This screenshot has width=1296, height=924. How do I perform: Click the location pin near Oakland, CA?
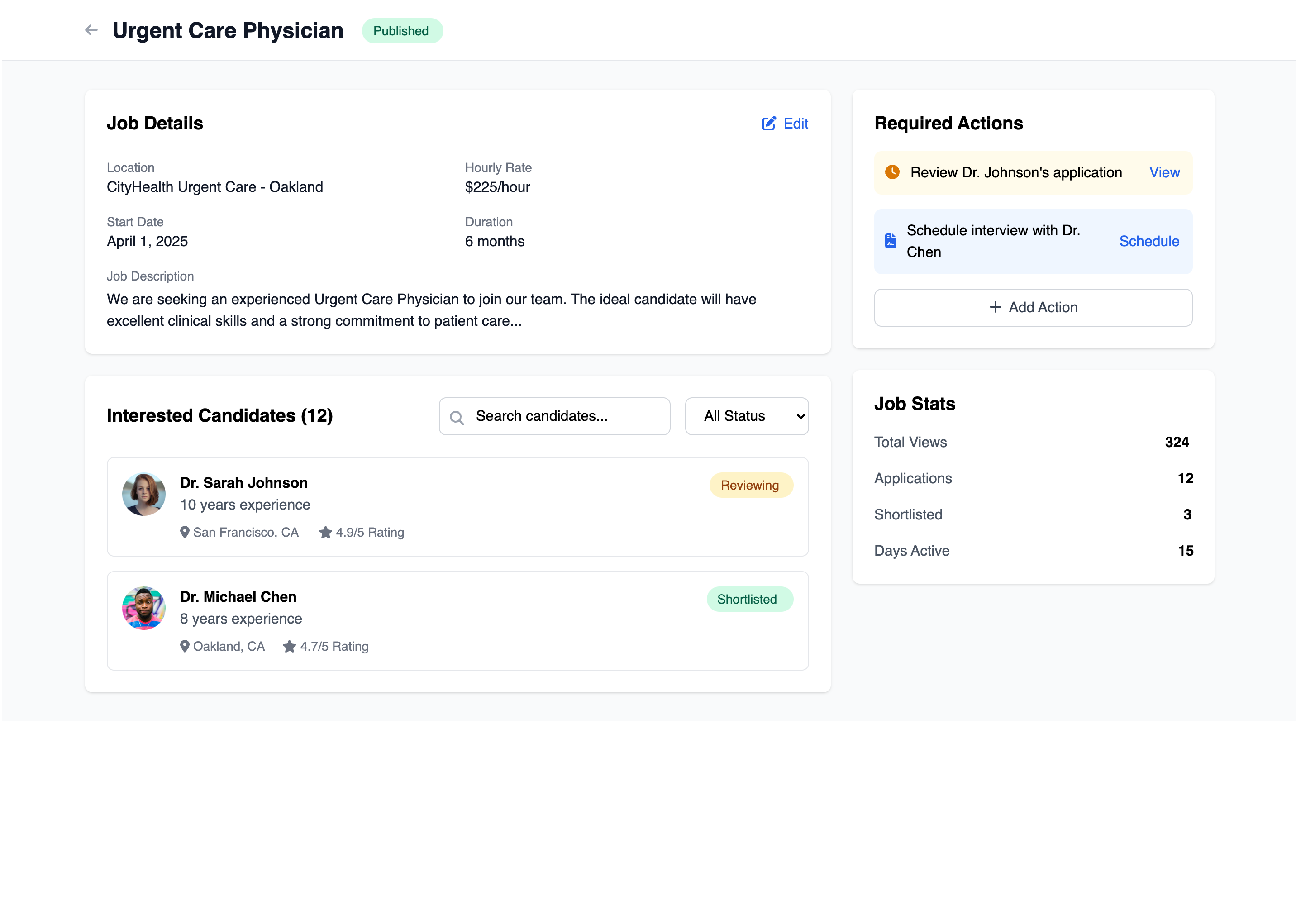(184, 646)
